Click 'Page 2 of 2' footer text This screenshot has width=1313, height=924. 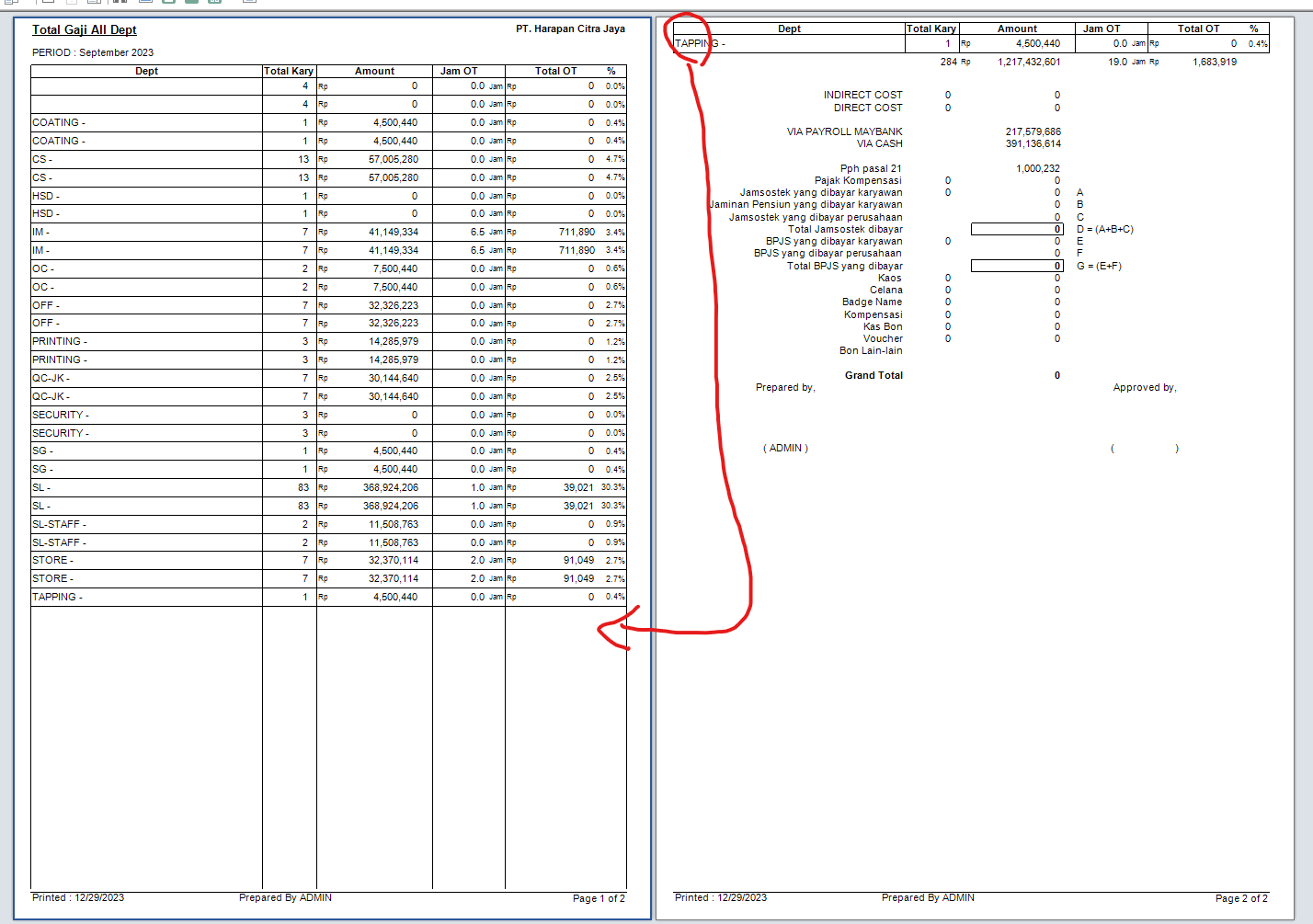1241,898
